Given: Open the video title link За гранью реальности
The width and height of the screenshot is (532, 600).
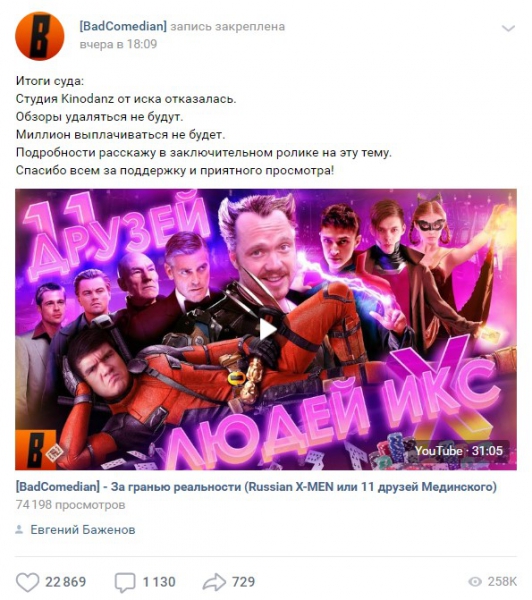Looking at the screenshot, I should click(x=256, y=487).
